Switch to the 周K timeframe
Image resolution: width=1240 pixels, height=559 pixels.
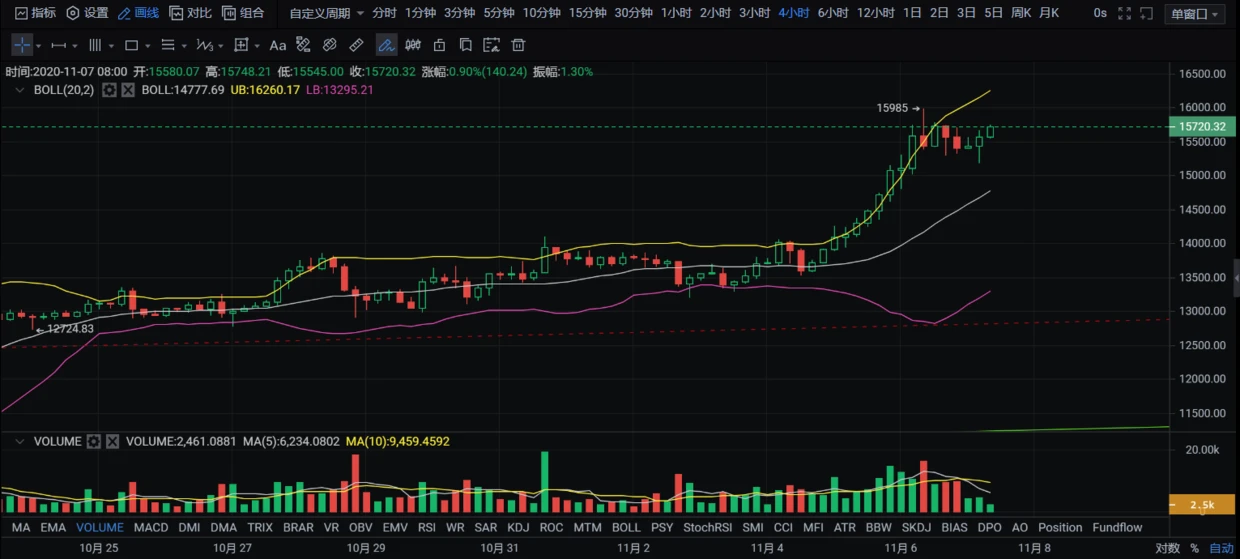(x=1020, y=13)
